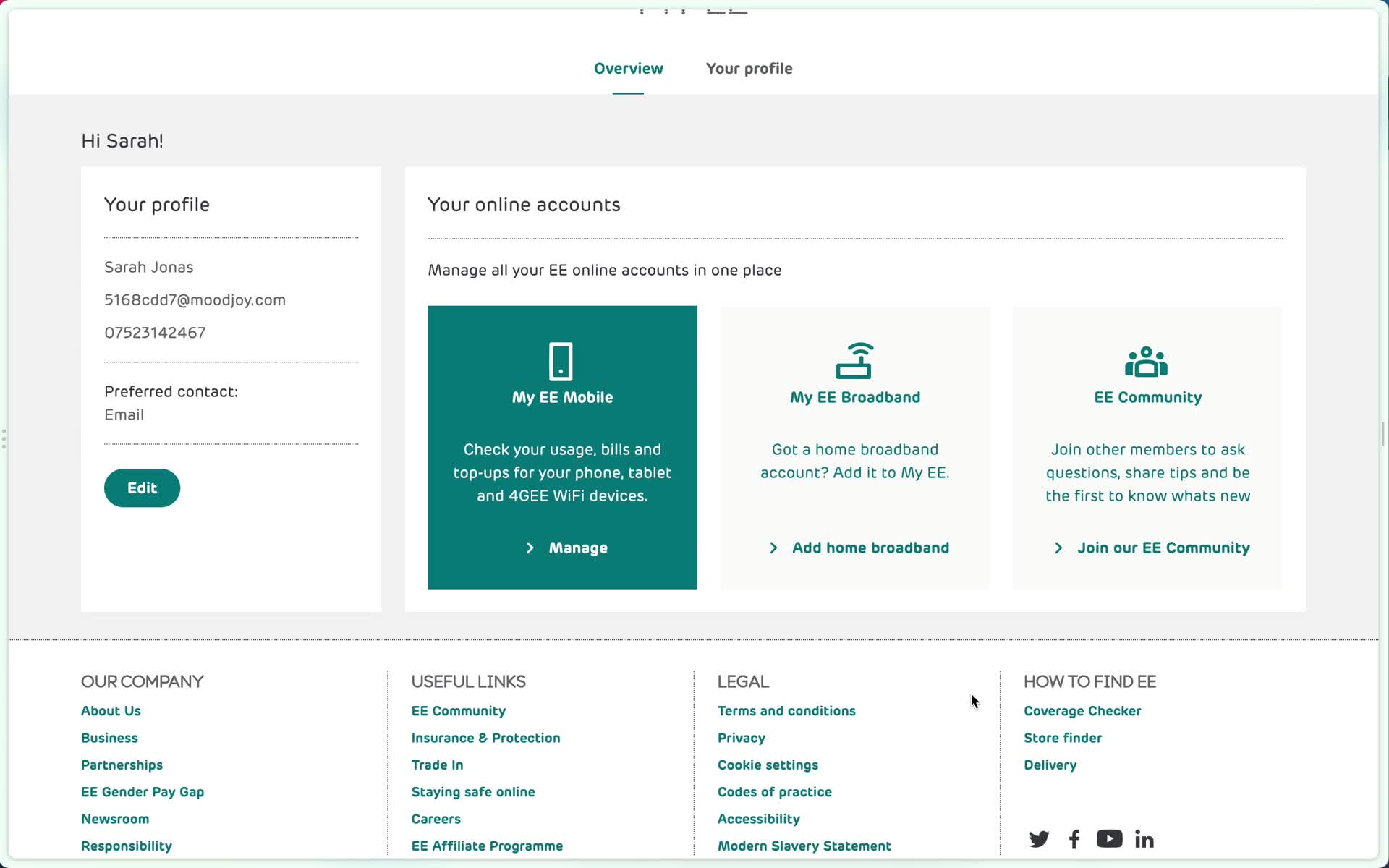Image resolution: width=1389 pixels, height=868 pixels.
Task: Select the EE Community card heading
Action: pyautogui.click(x=1147, y=398)
